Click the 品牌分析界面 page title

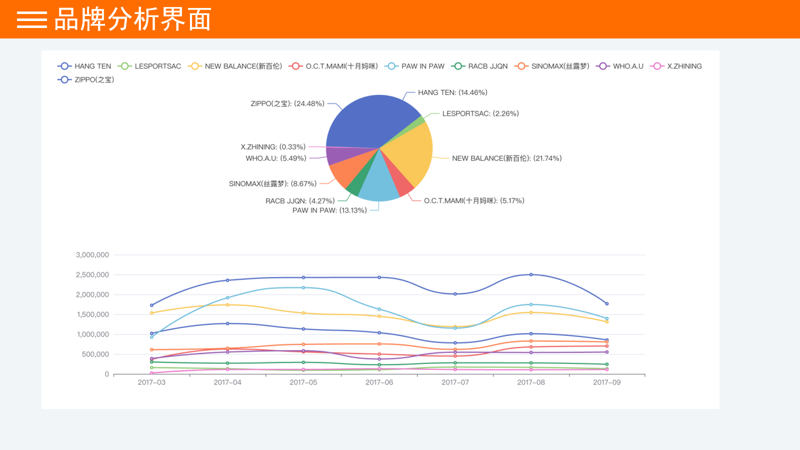(x=133, y=19)
